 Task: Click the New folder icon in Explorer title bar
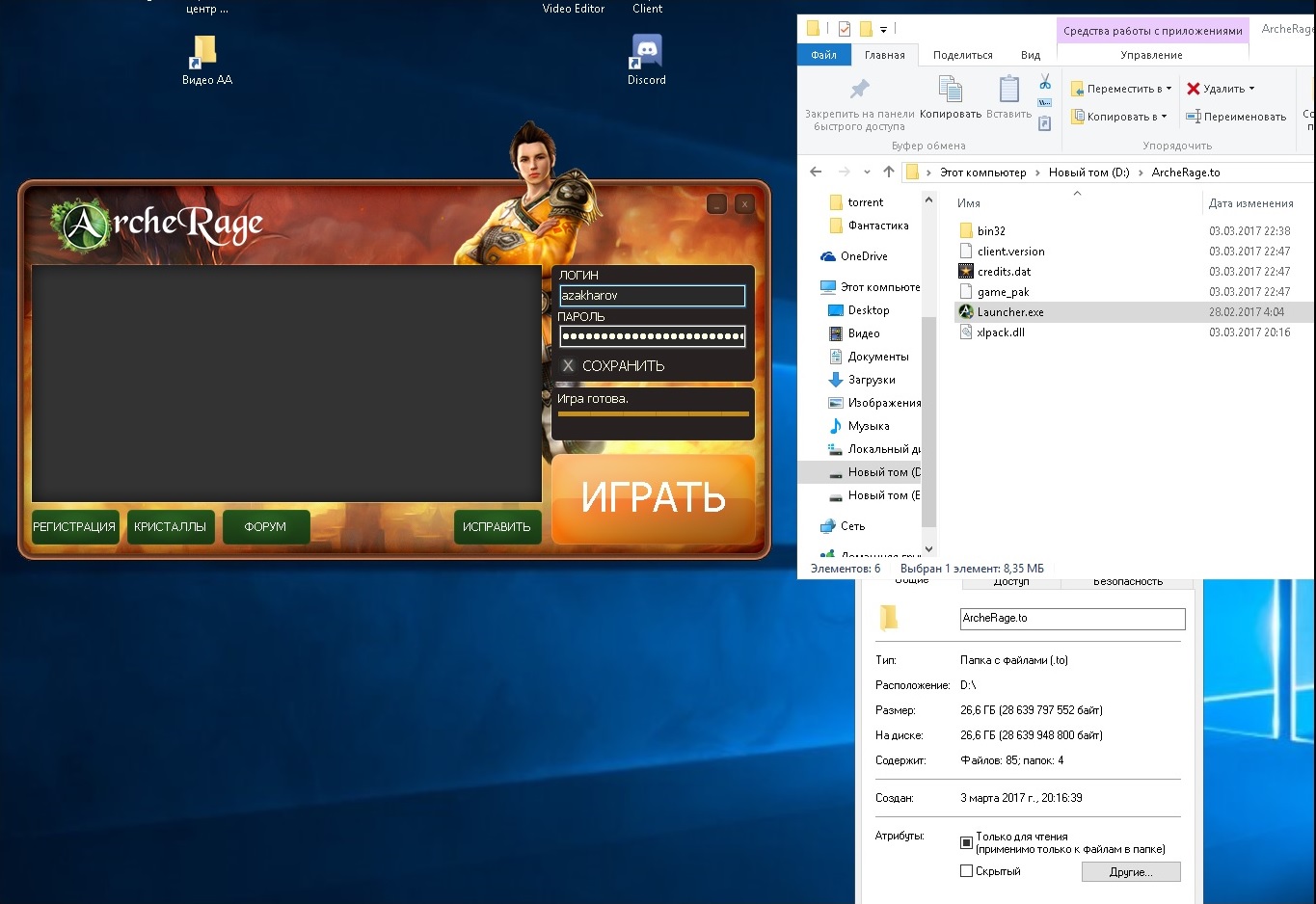coord(866,28)
